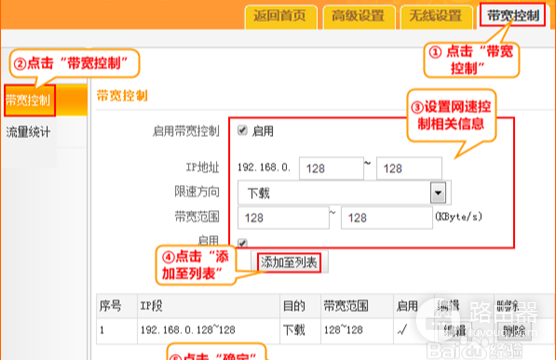Click the 添加至列表 button
The image size is (556, 360).
click(289, 263)
